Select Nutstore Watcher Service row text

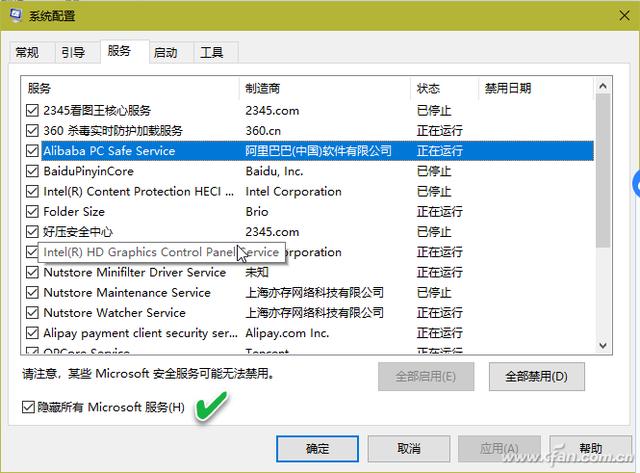[x=114, y=313]
